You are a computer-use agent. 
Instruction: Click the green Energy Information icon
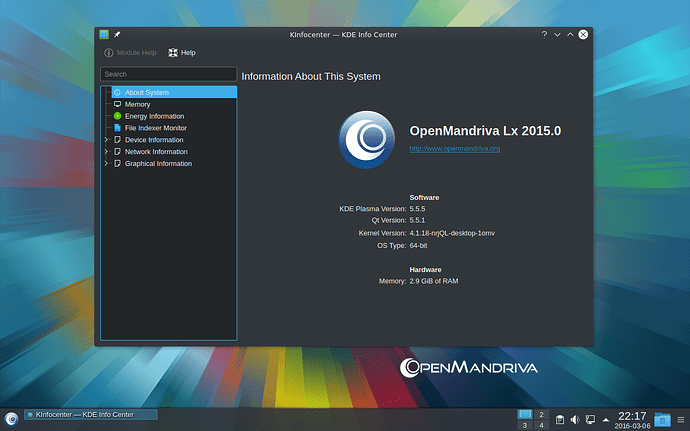117,116
